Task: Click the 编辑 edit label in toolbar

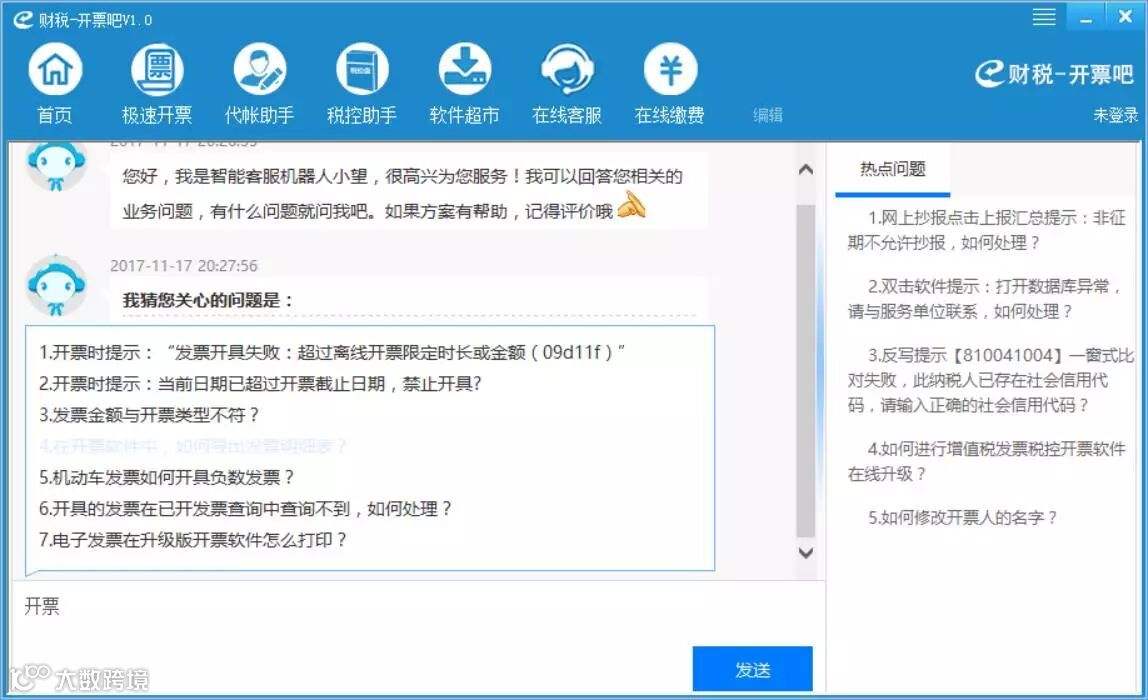Action: (x=768, y=115)
